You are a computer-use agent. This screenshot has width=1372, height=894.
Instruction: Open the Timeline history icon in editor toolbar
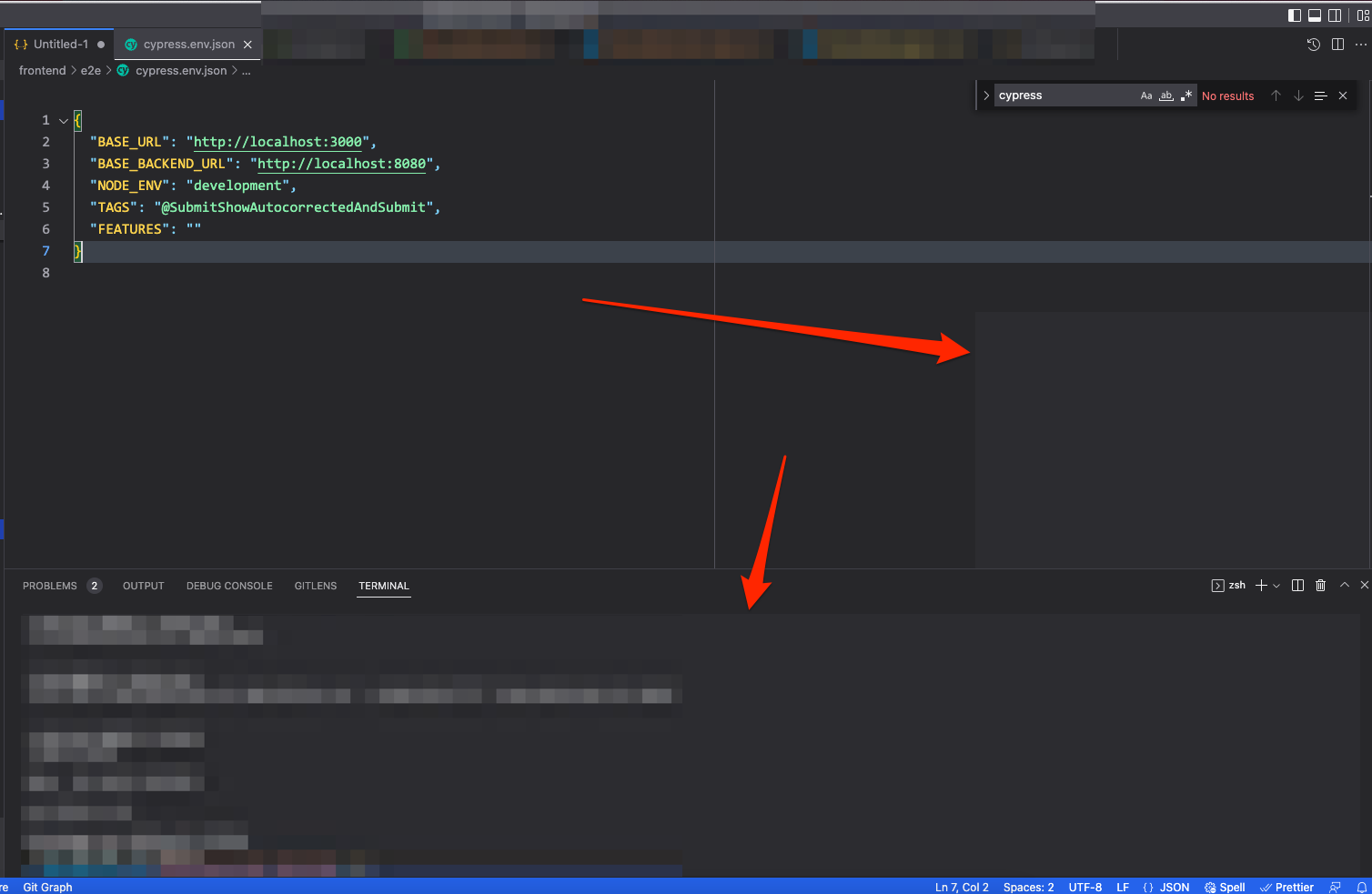tap(1313, 44)
